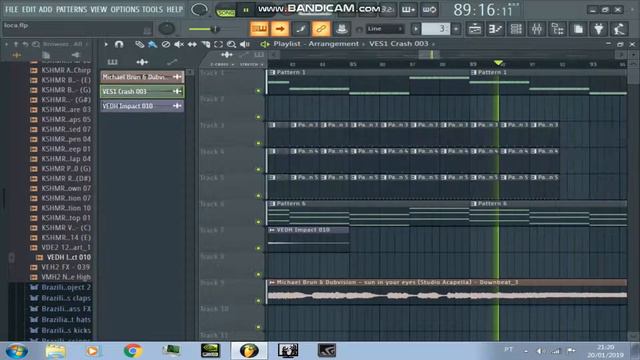
Task: Select VES1 Crash 003 in picker
Action: (x=142, y=91)
